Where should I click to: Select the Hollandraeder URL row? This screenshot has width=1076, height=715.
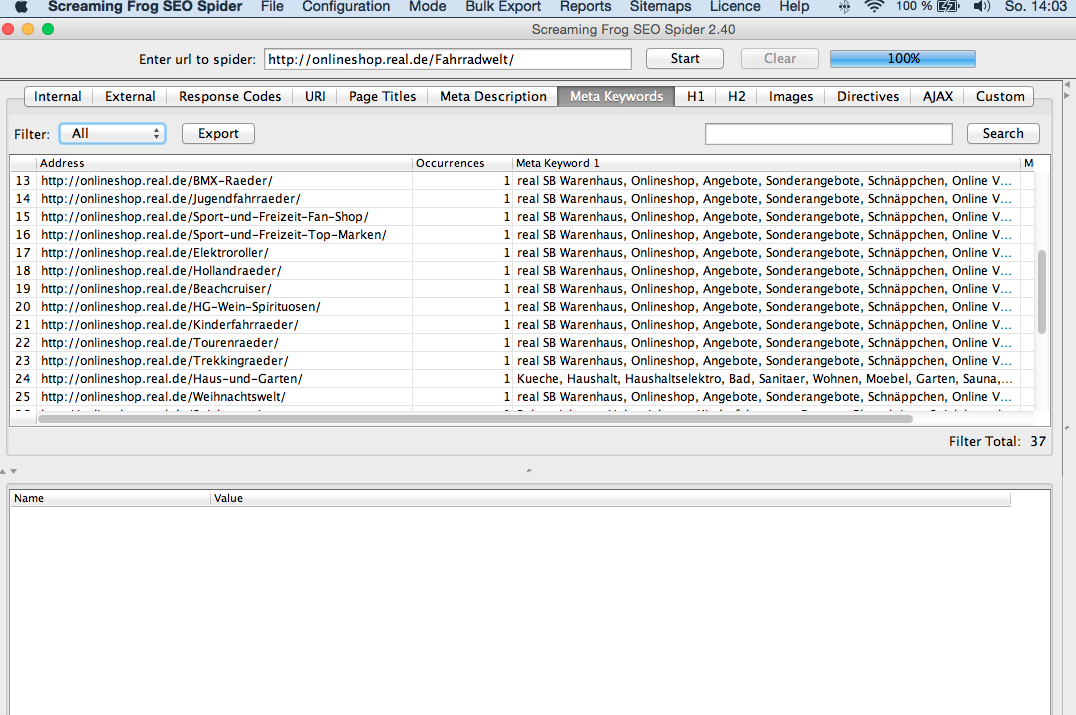[522, 270]
